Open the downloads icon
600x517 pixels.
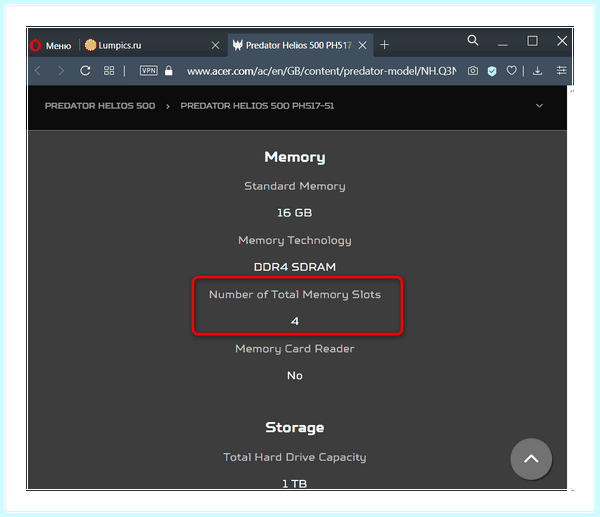point(538,71)
